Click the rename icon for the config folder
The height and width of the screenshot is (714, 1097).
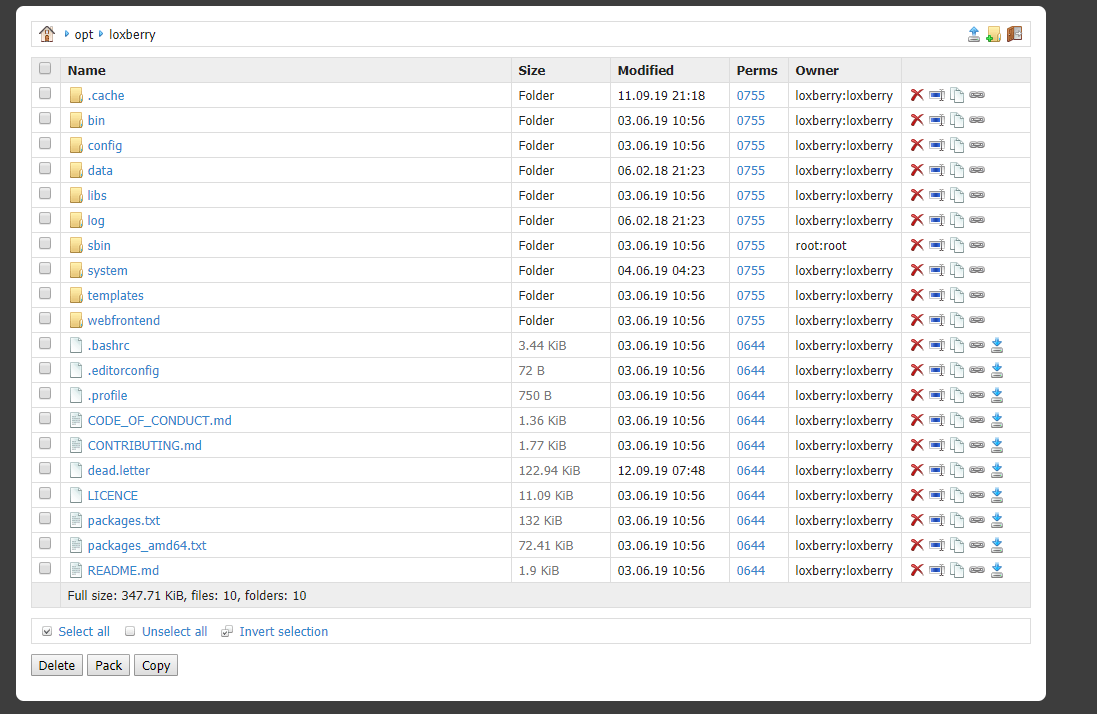click(936, 145)
